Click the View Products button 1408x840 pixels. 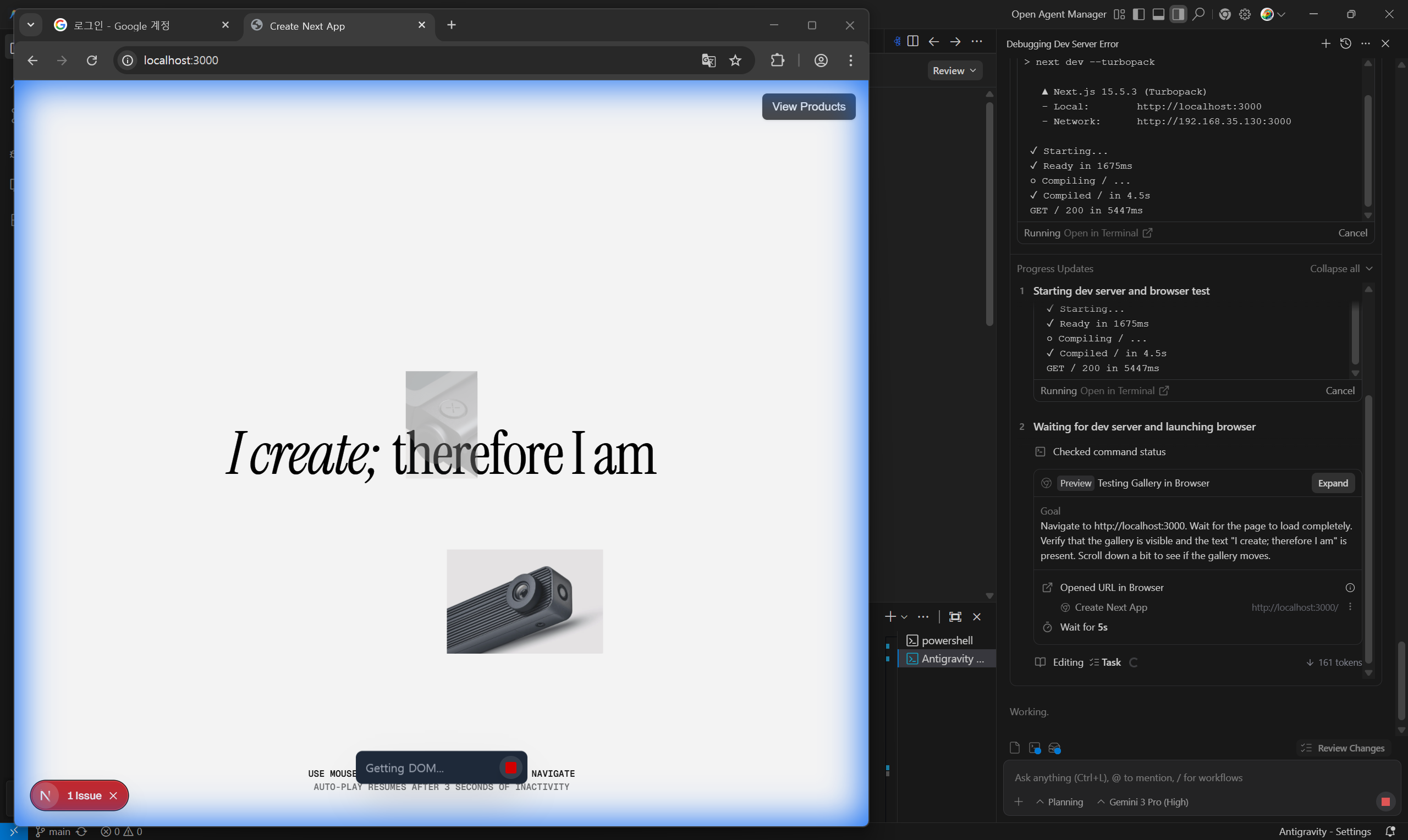click(808, 107)
